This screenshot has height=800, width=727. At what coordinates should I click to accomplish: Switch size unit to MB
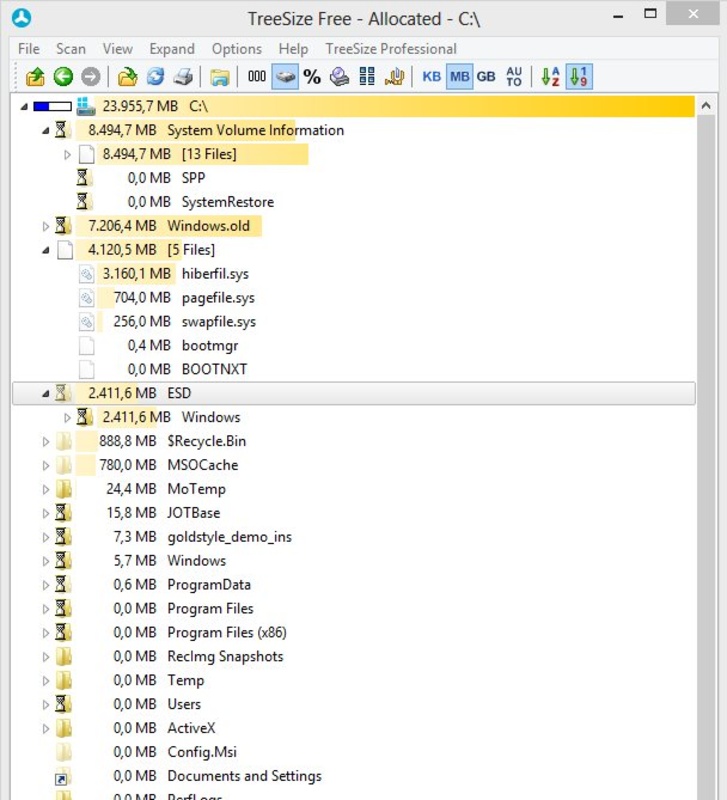(460, 77)
